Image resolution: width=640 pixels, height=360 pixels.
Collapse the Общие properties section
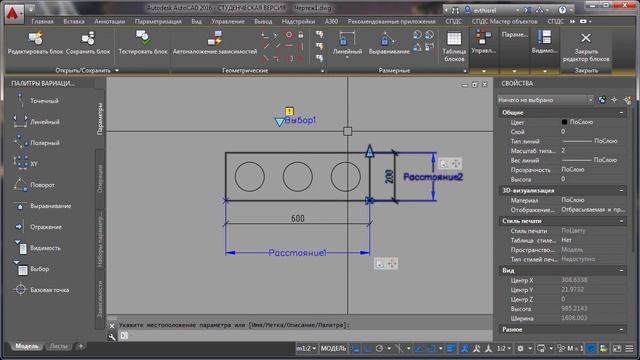(x=621, y=113)
